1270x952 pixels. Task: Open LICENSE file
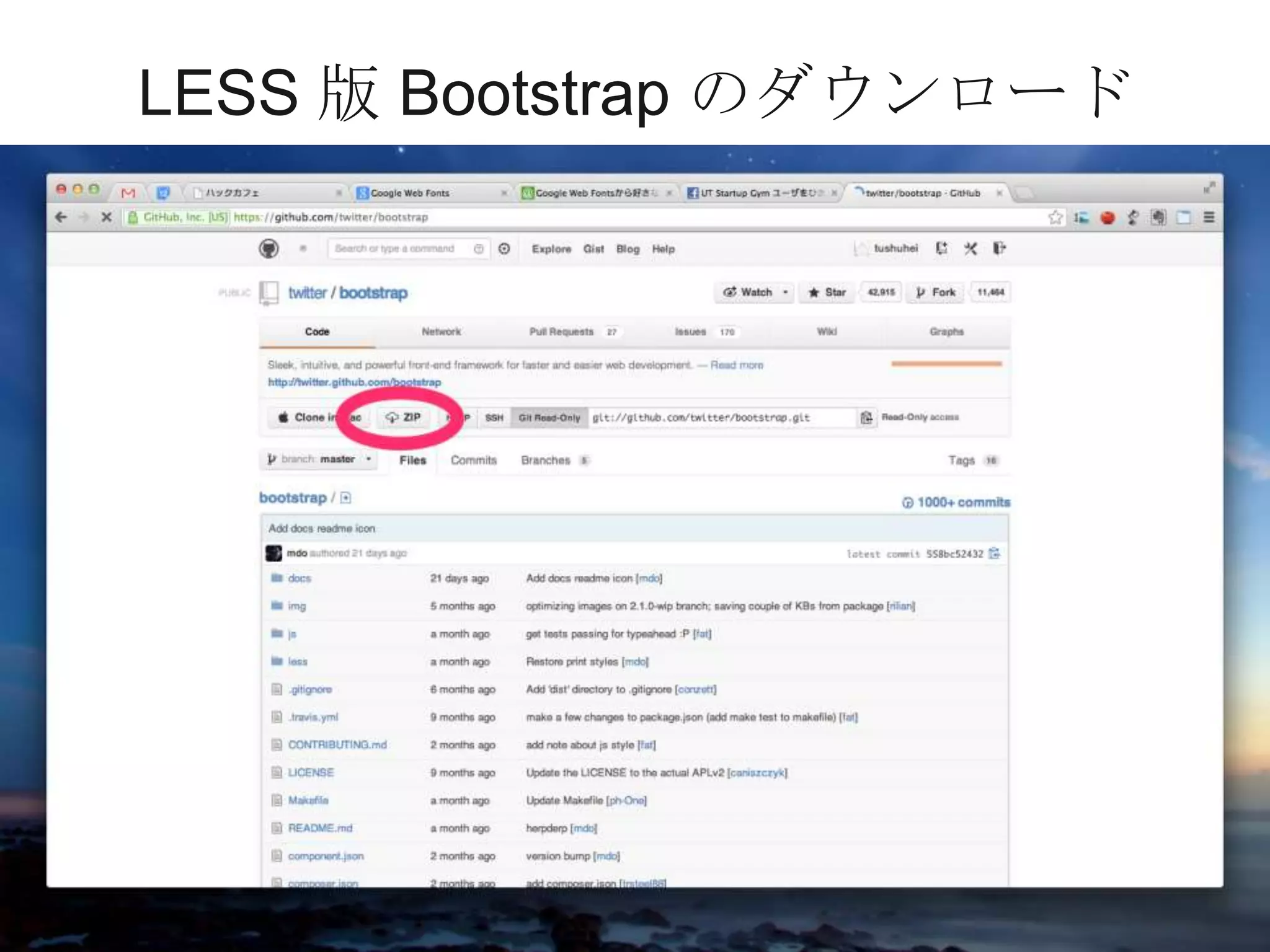pos(311,773)
